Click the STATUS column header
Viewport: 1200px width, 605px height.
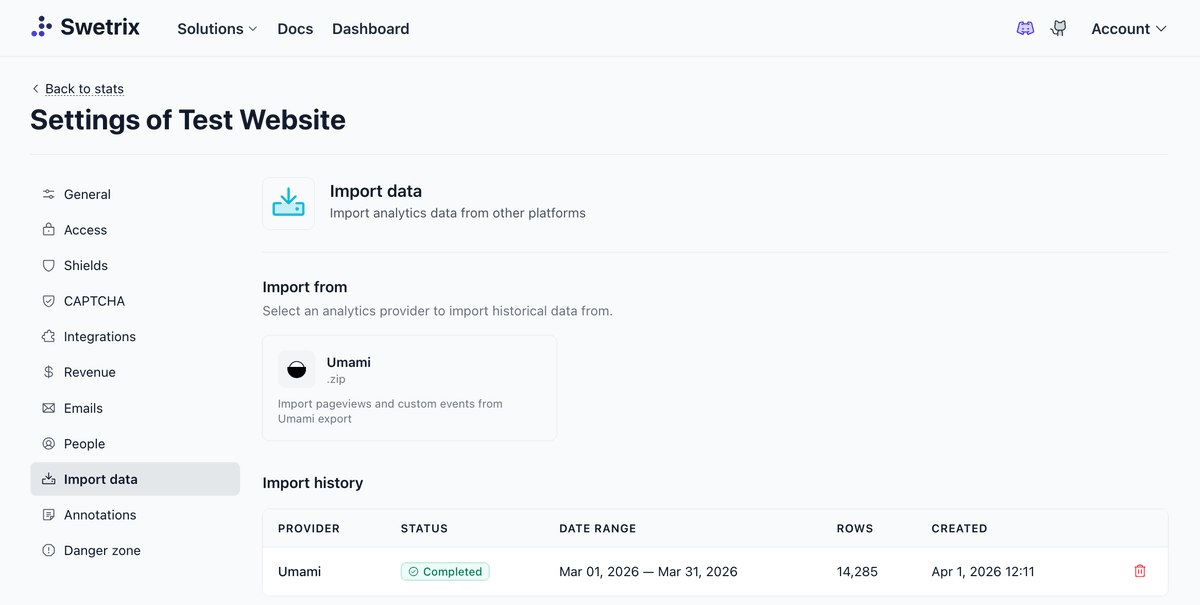click(x=424, y=528)
